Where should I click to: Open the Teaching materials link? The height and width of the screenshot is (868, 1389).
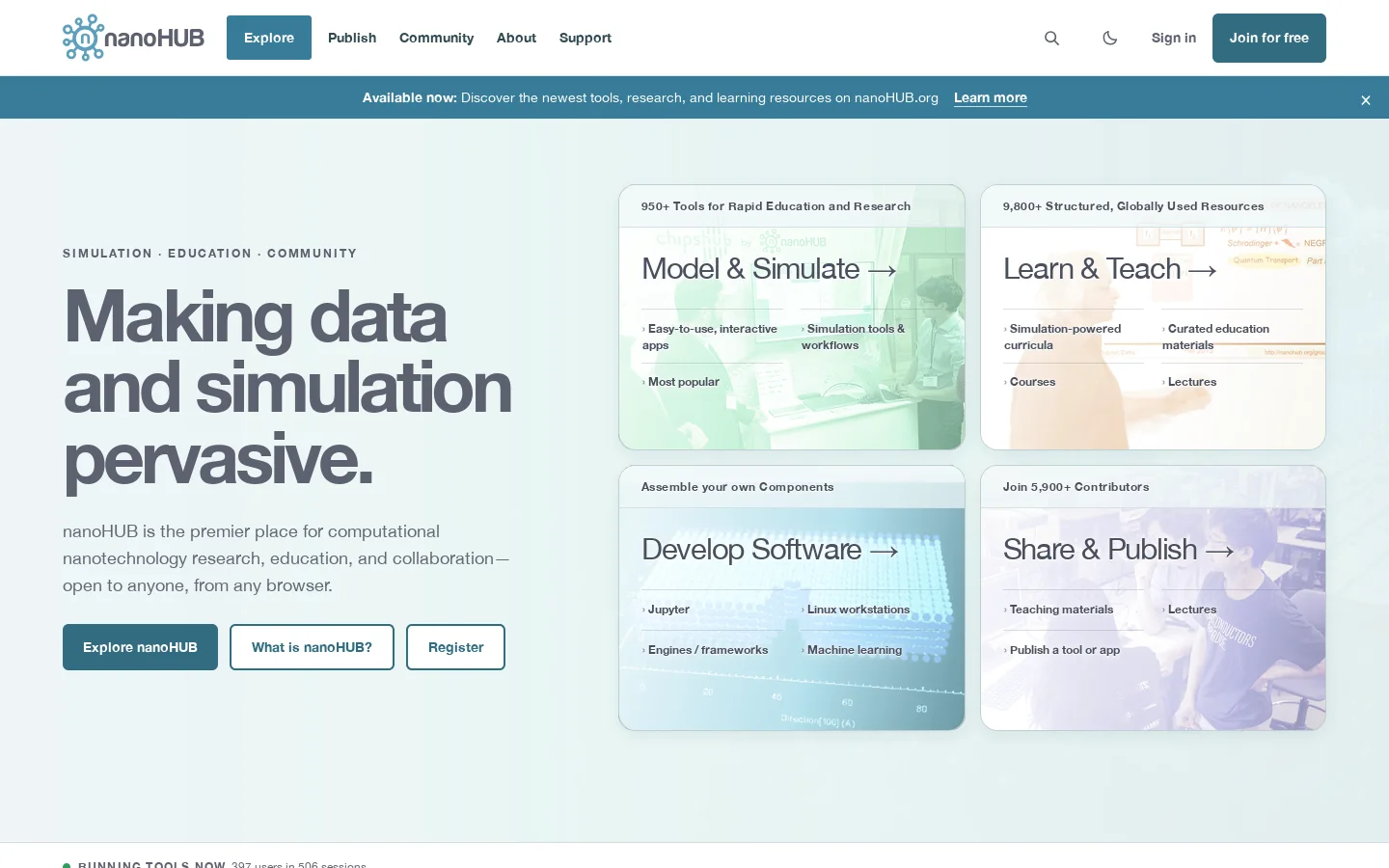[1059, 610]
